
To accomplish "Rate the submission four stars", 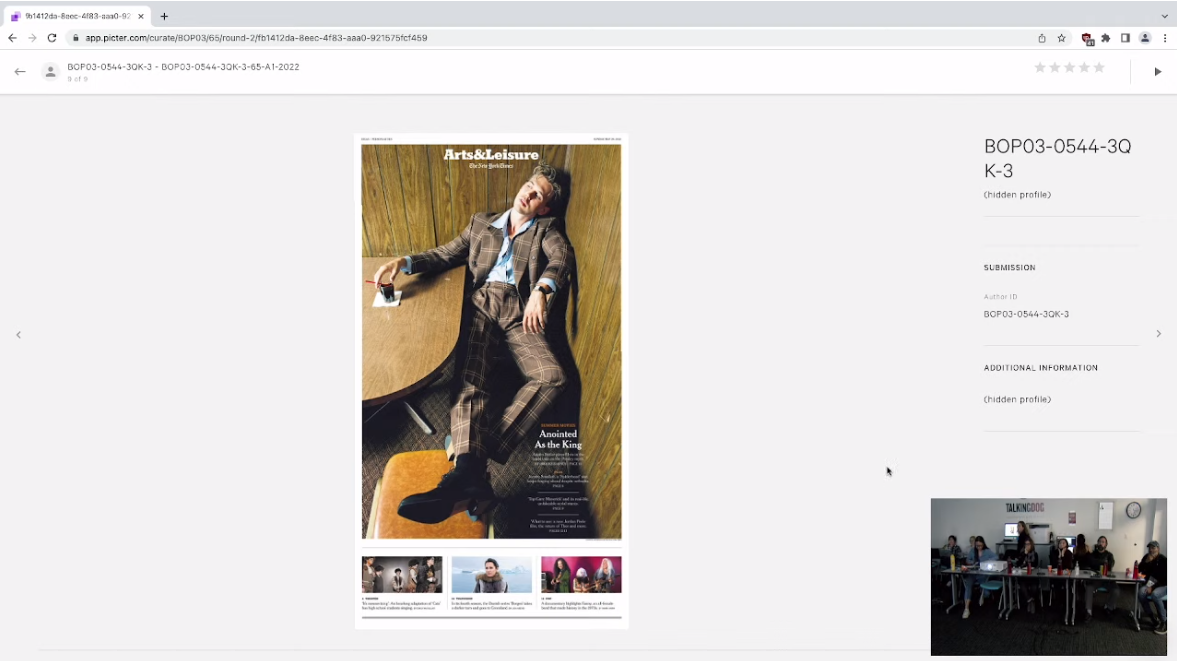I will pos(1085,68).
